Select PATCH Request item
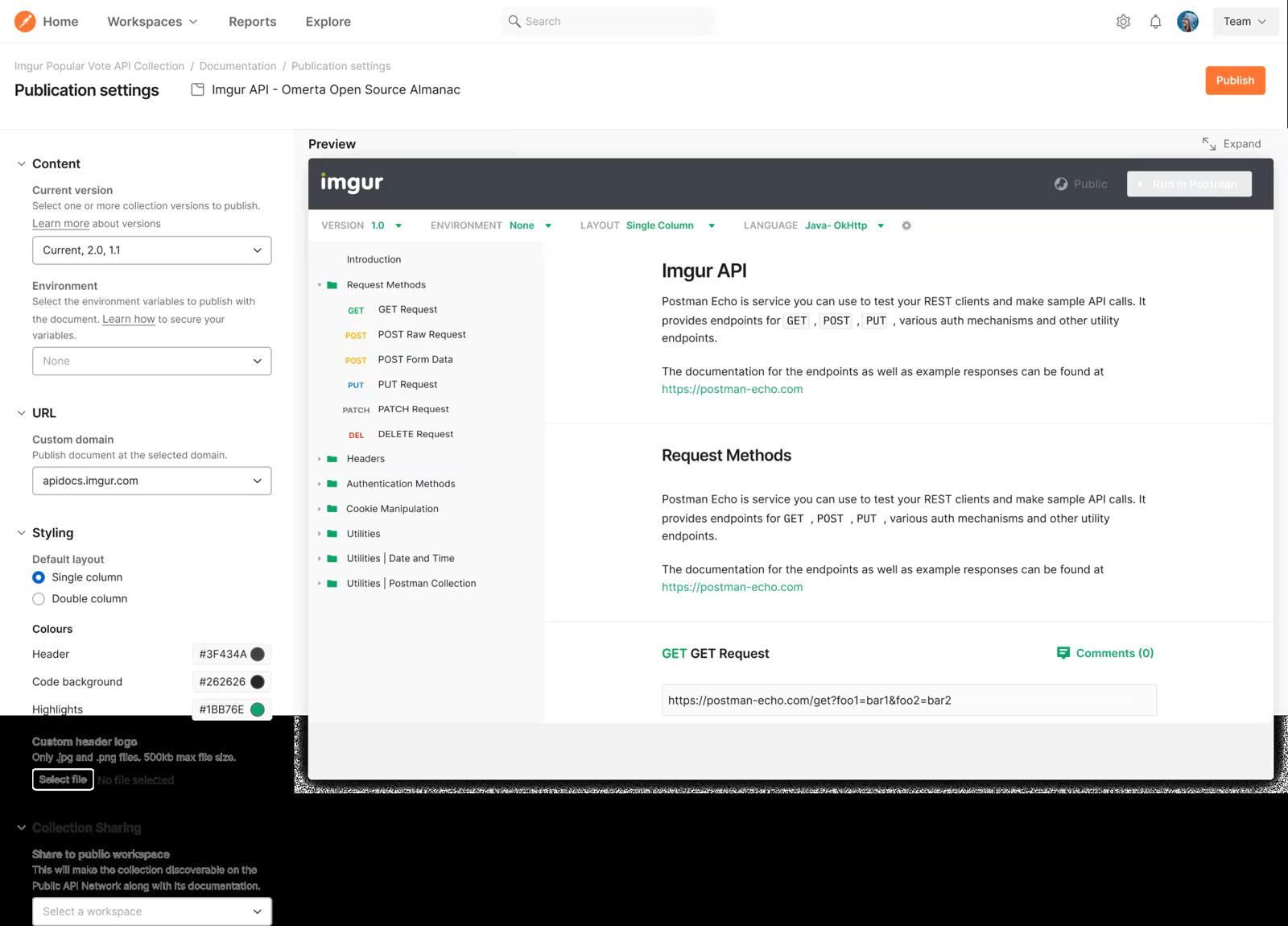Screen dimensions: 1288x926 click(413, 409)
